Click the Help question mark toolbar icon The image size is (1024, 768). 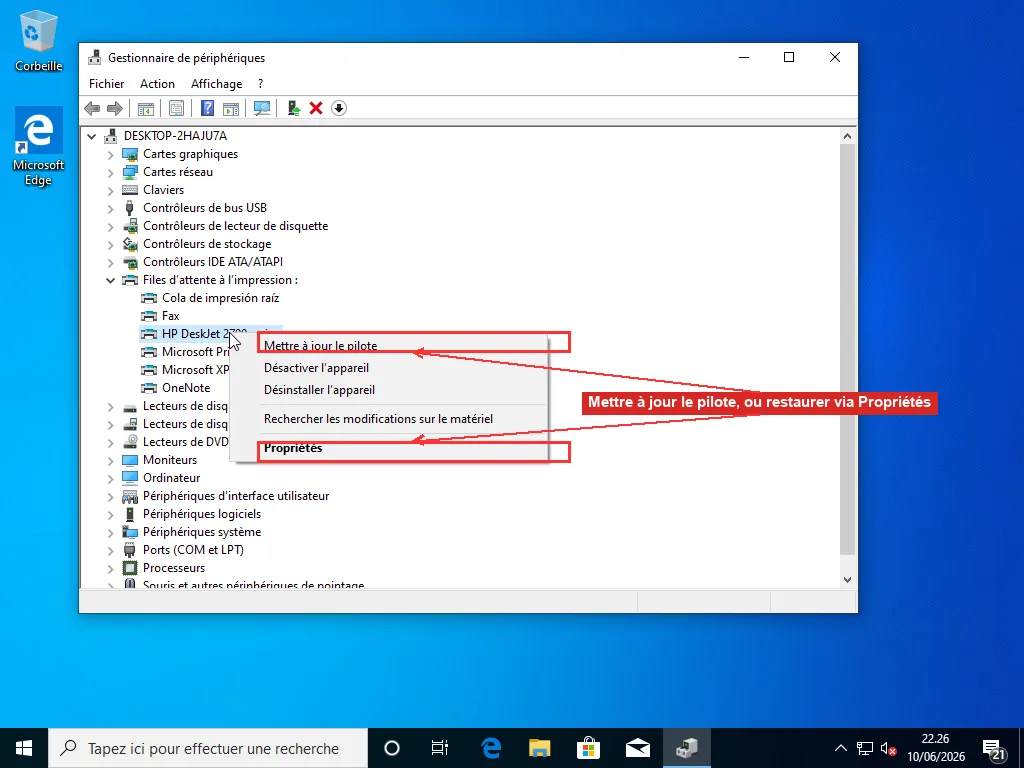tap(207, 108)
